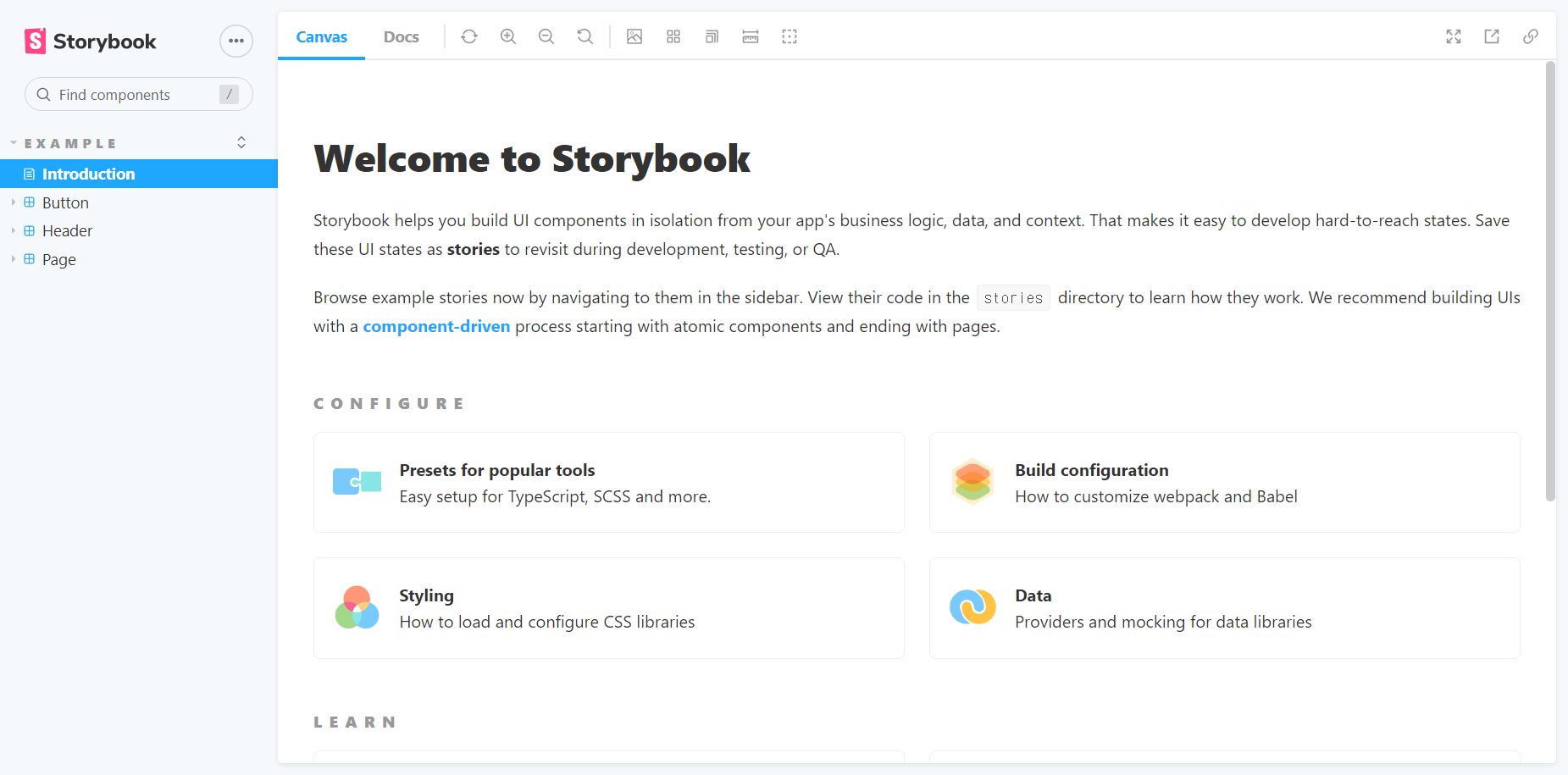Zoom in on the canvas
1568x775 pixels.
point(508,36)
